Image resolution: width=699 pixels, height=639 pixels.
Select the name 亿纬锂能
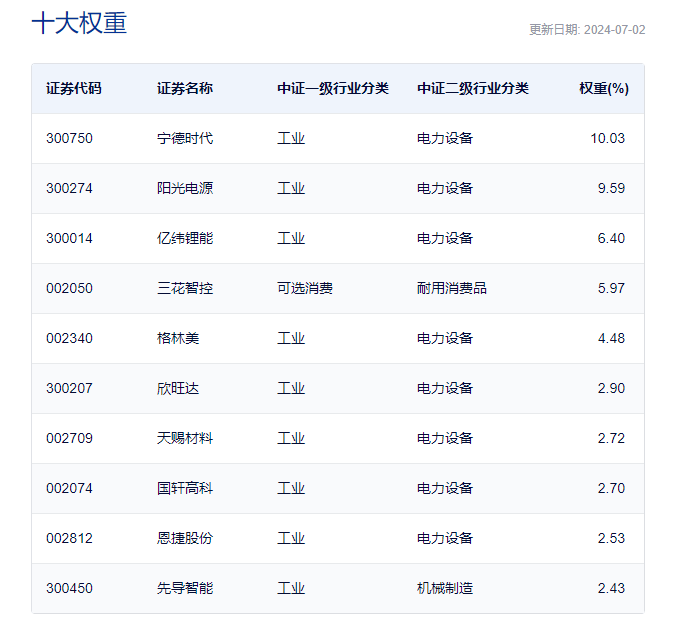tap(185, 238)
